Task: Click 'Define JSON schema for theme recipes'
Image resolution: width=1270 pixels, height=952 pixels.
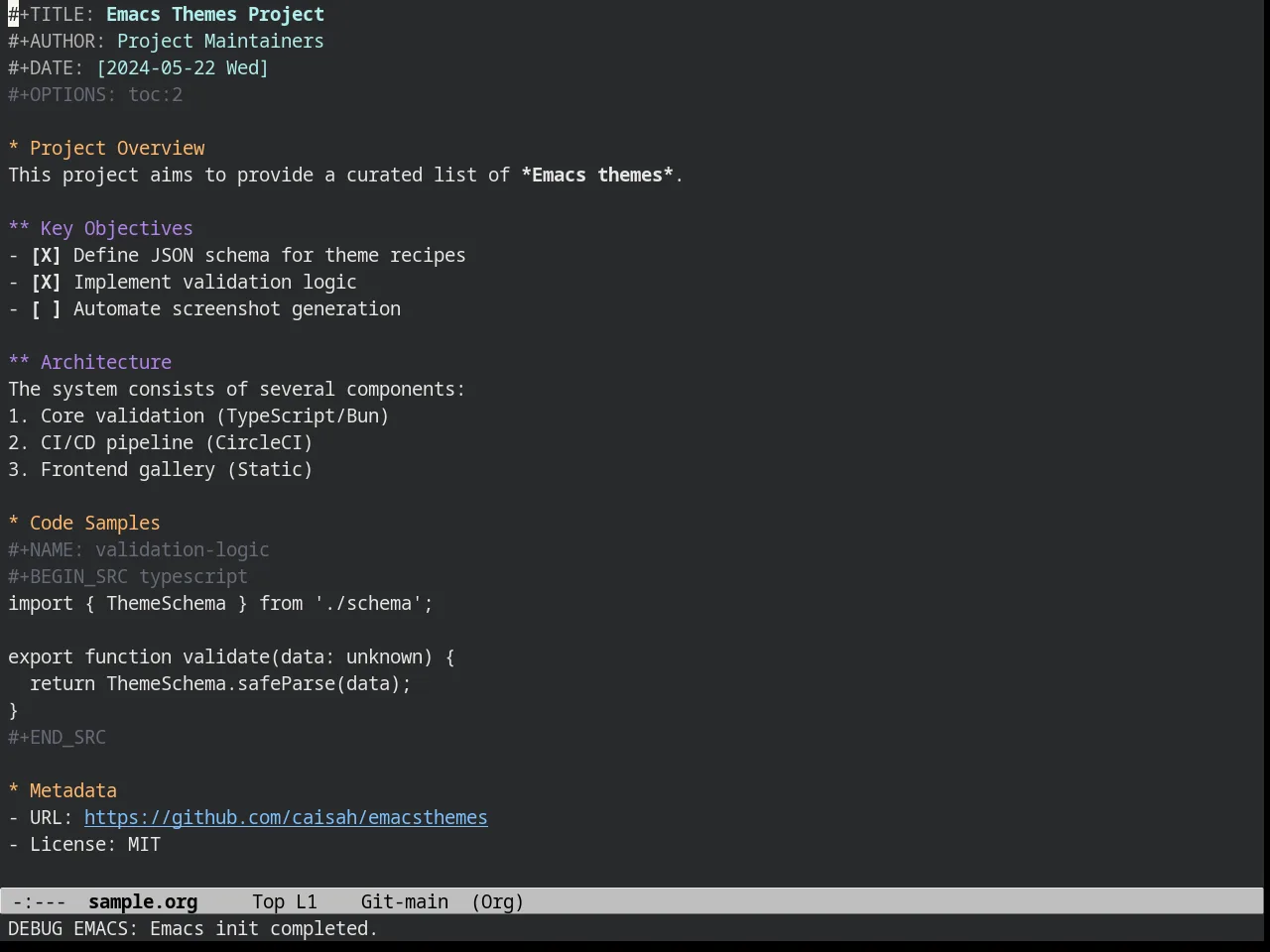Action: tap(270, 255)
